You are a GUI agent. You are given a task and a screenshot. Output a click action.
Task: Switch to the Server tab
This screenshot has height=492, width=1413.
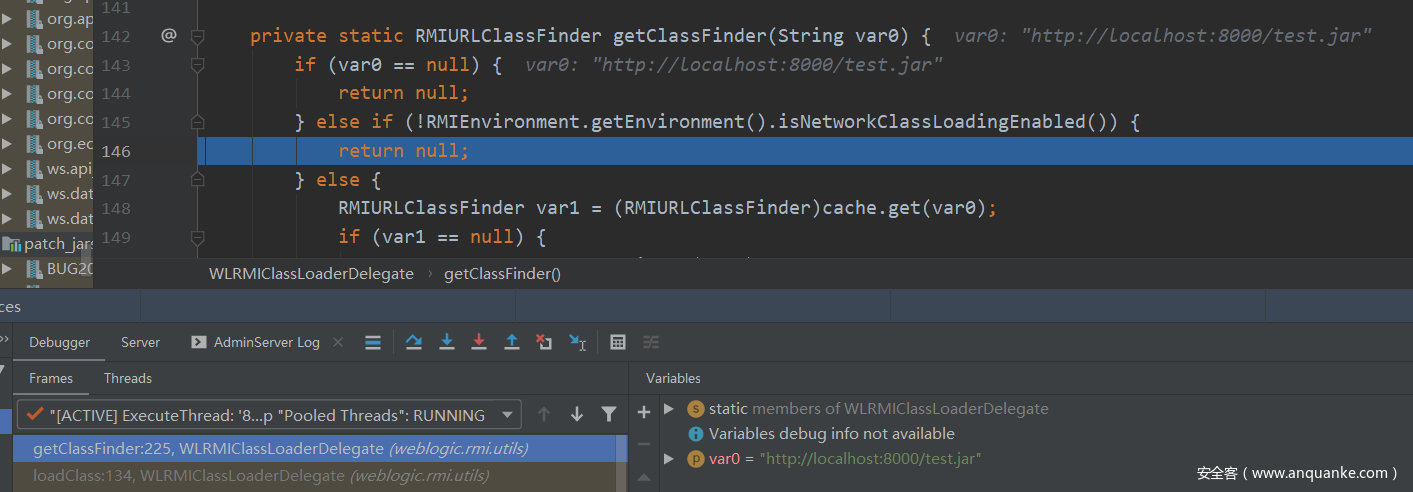[x=140, y=342]
